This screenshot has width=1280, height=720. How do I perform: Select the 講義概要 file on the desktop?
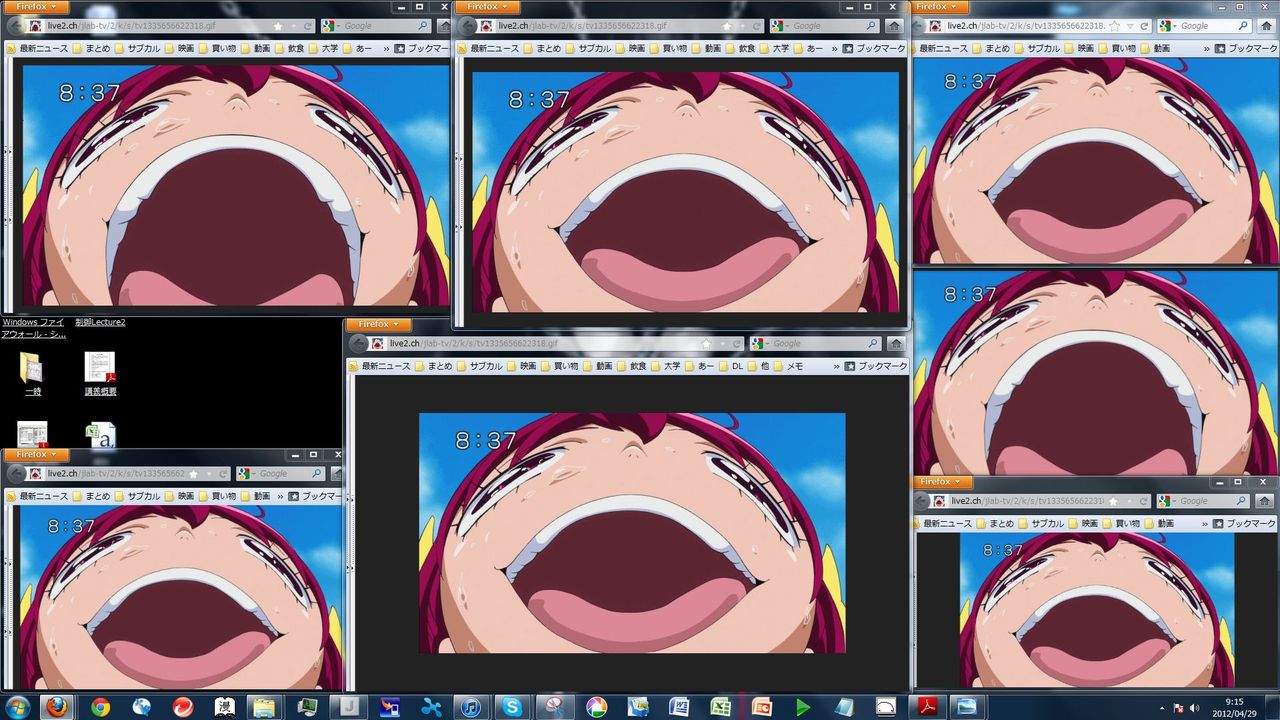100,374
